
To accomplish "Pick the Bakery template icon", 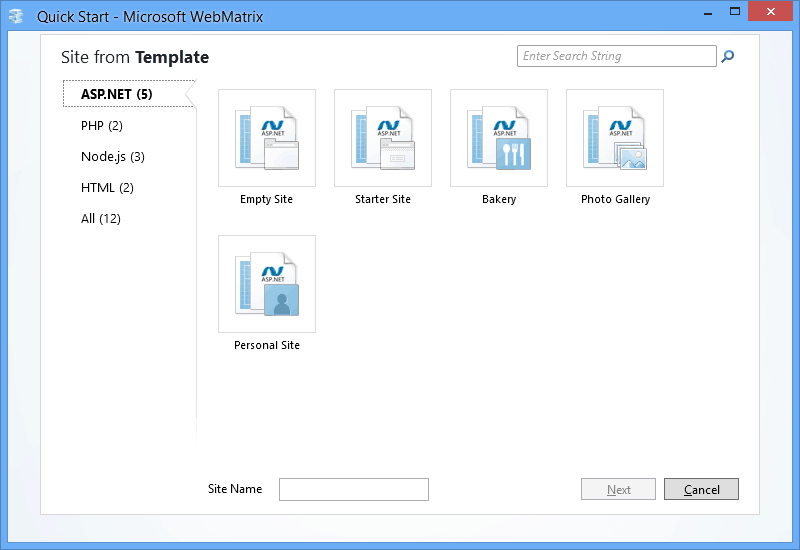I will pyautogui.click(x=499, y=138).
